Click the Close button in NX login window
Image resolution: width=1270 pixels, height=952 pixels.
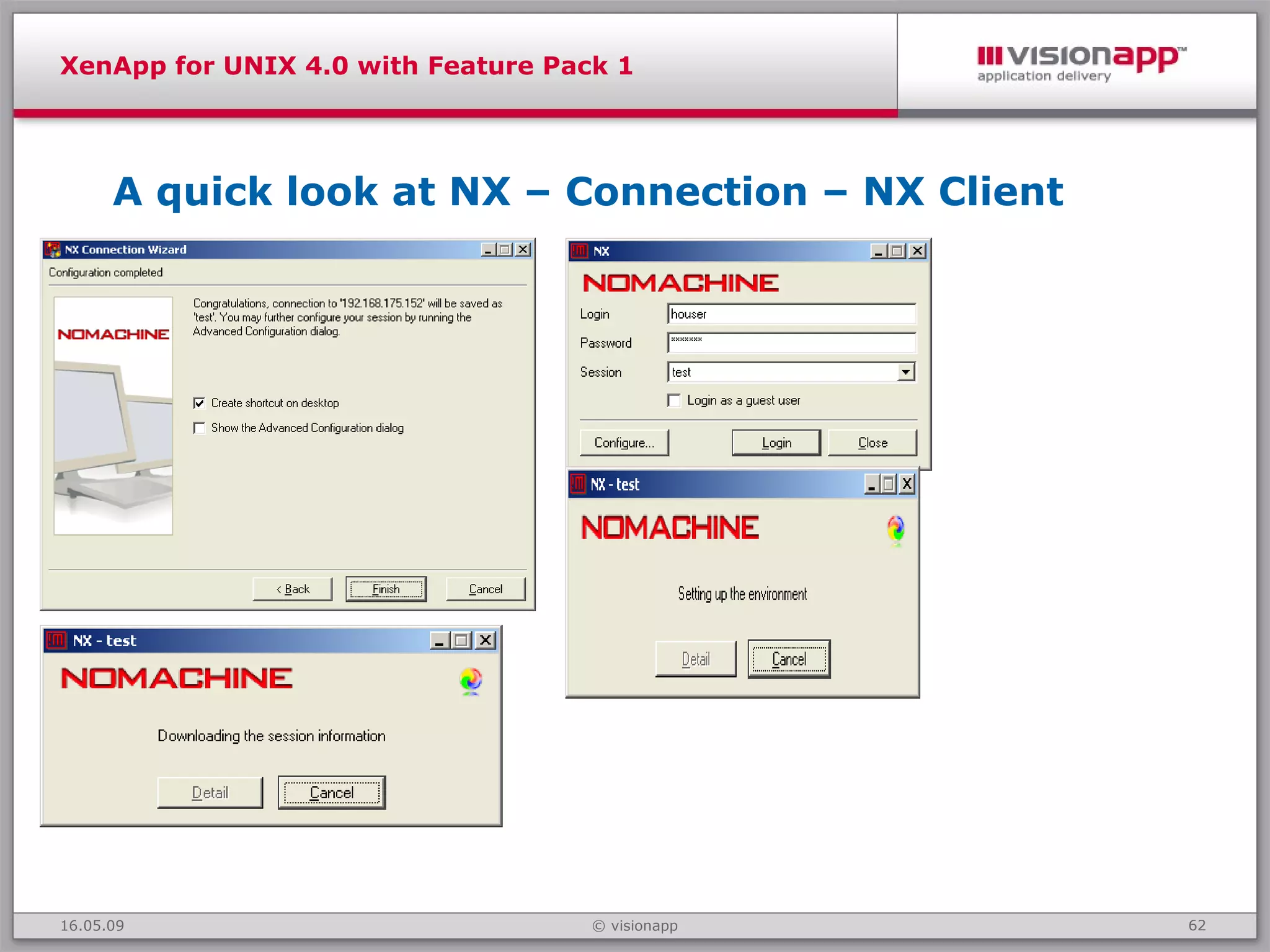point(873,443)
